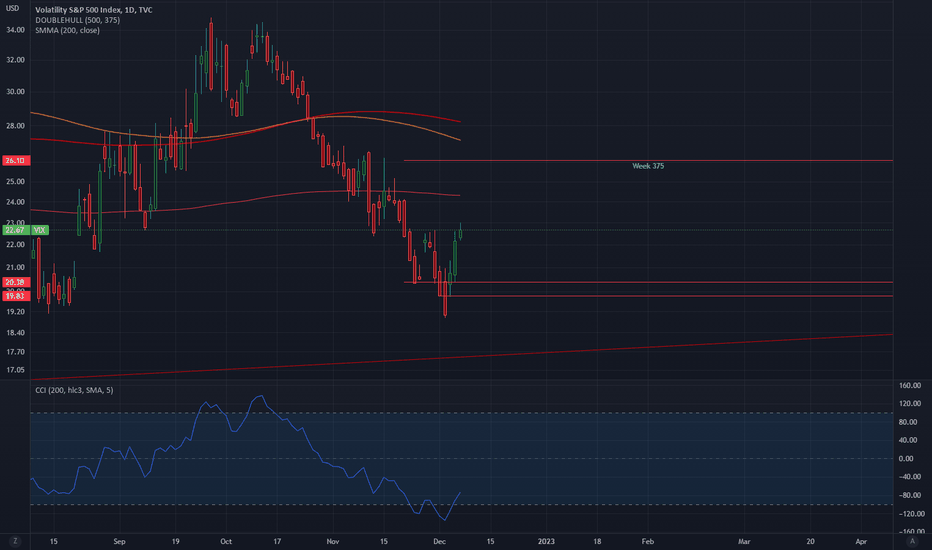Screen dimensions: 932x550
Task: Click the 18.40 price axis value
Action: [x=15, y=333]
